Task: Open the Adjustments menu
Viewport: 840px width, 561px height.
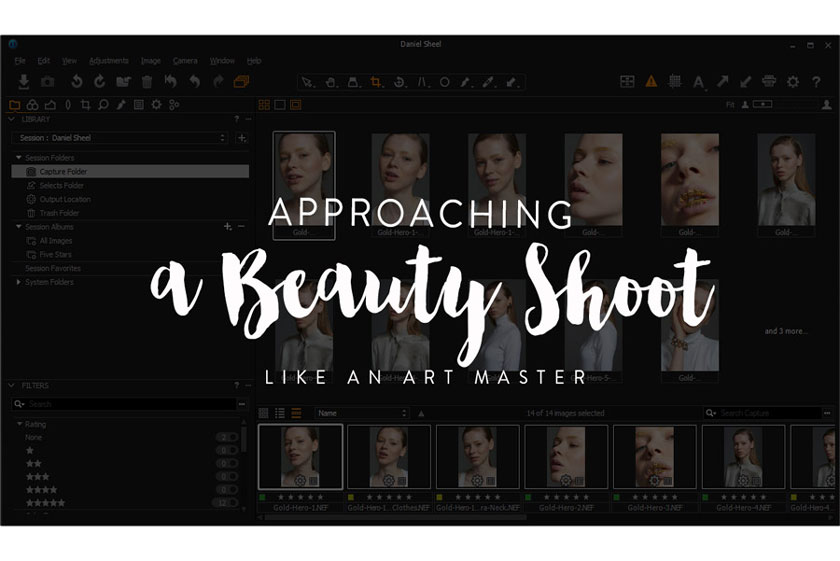Action: [108, 61]
